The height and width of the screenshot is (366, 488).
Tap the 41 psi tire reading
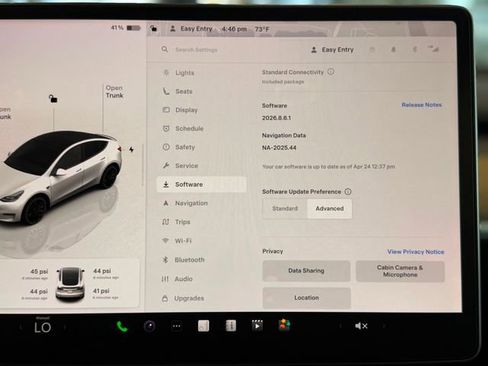click(x=101, y=291)
